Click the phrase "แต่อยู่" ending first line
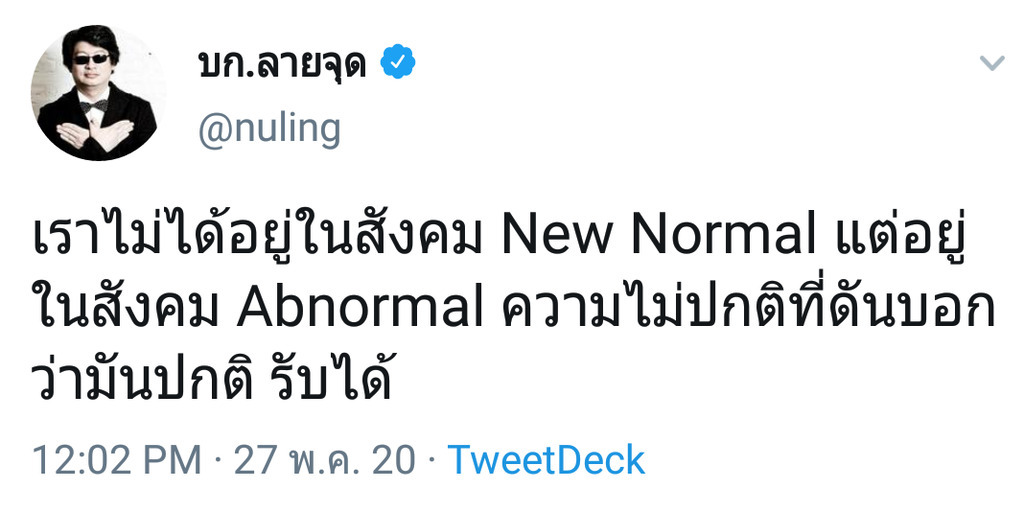 click(911, 235)
